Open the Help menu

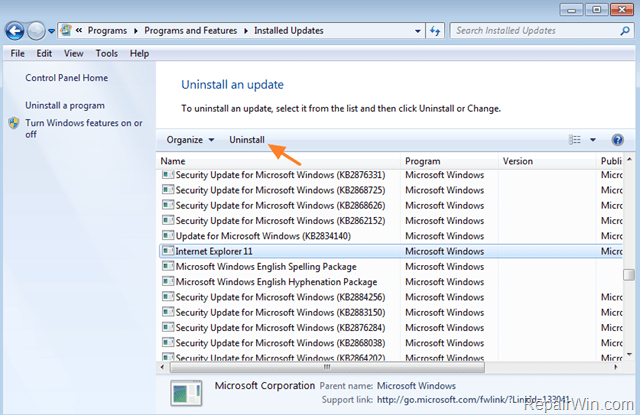139,53
